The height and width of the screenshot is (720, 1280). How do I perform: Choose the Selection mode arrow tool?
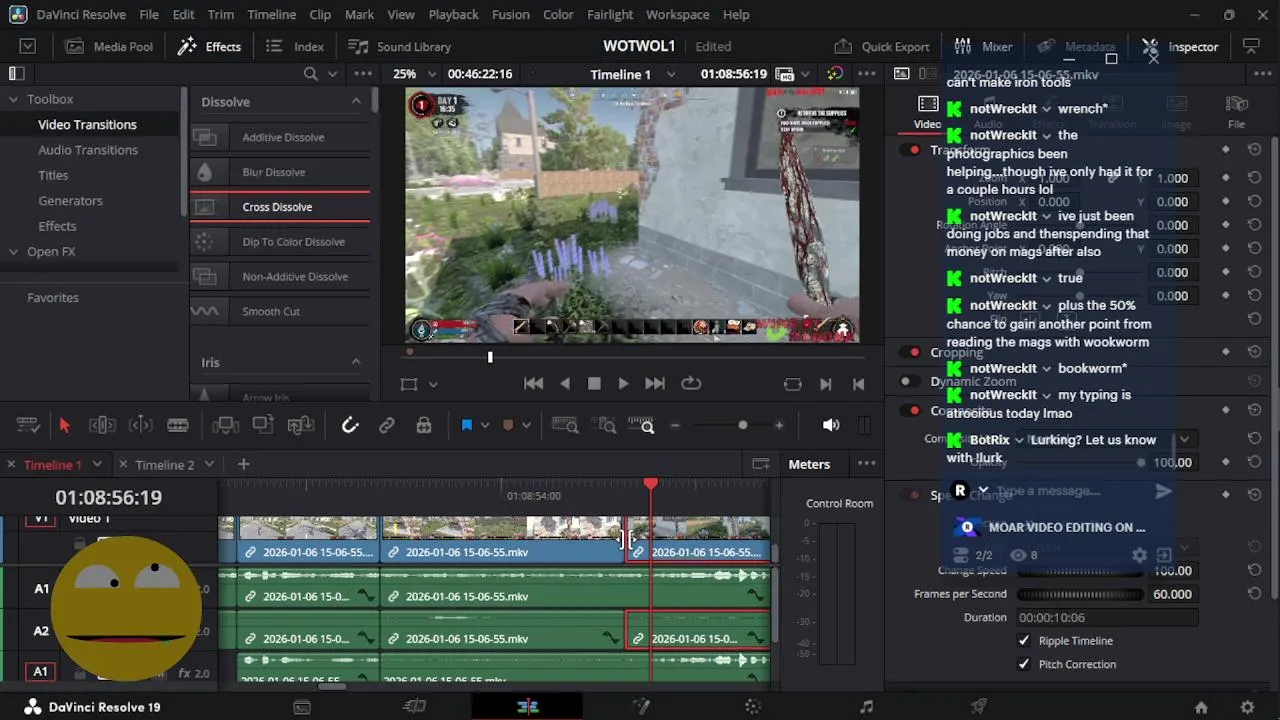65,425
